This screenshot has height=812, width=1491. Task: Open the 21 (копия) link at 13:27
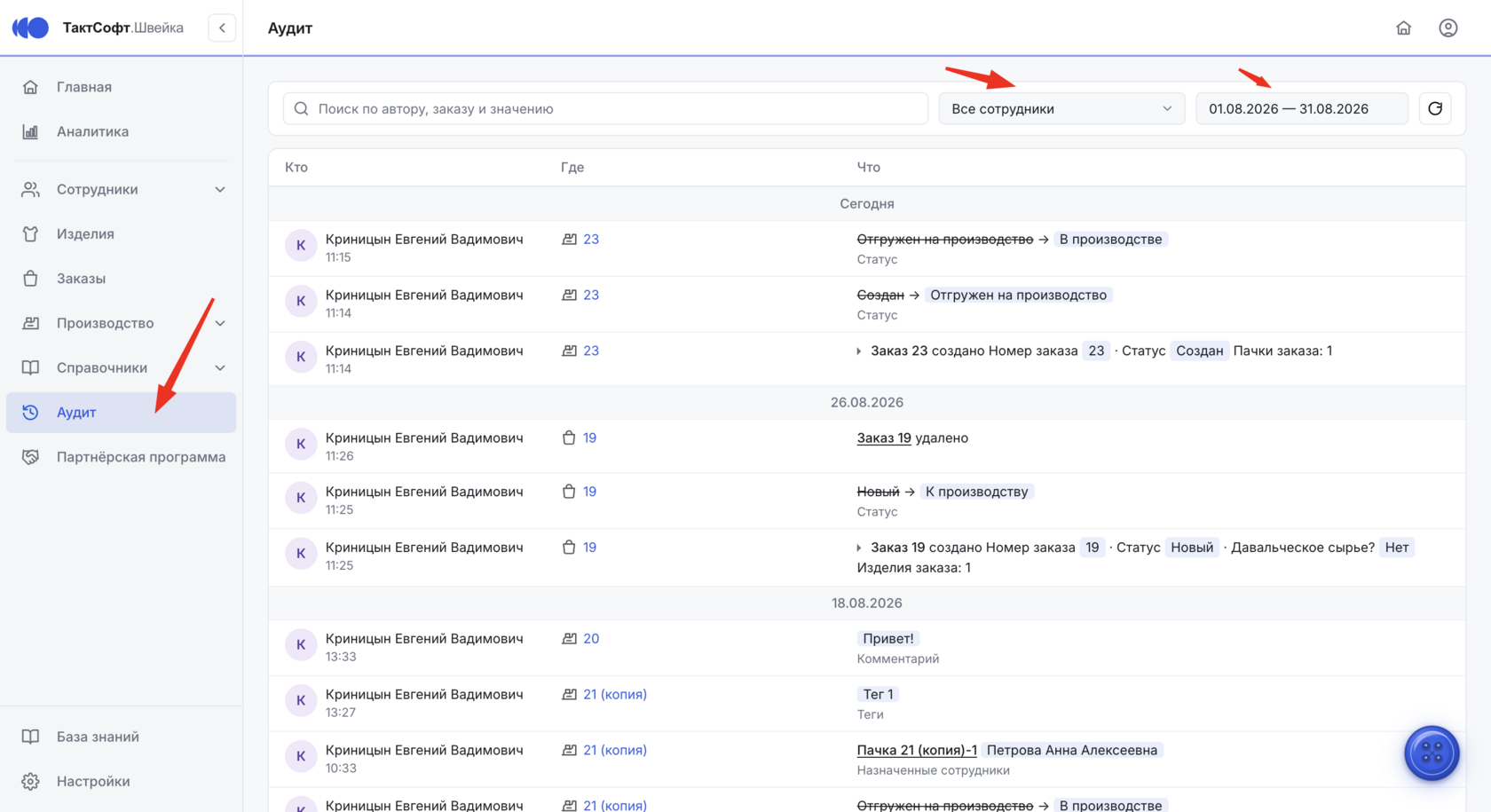pos(615,694)
